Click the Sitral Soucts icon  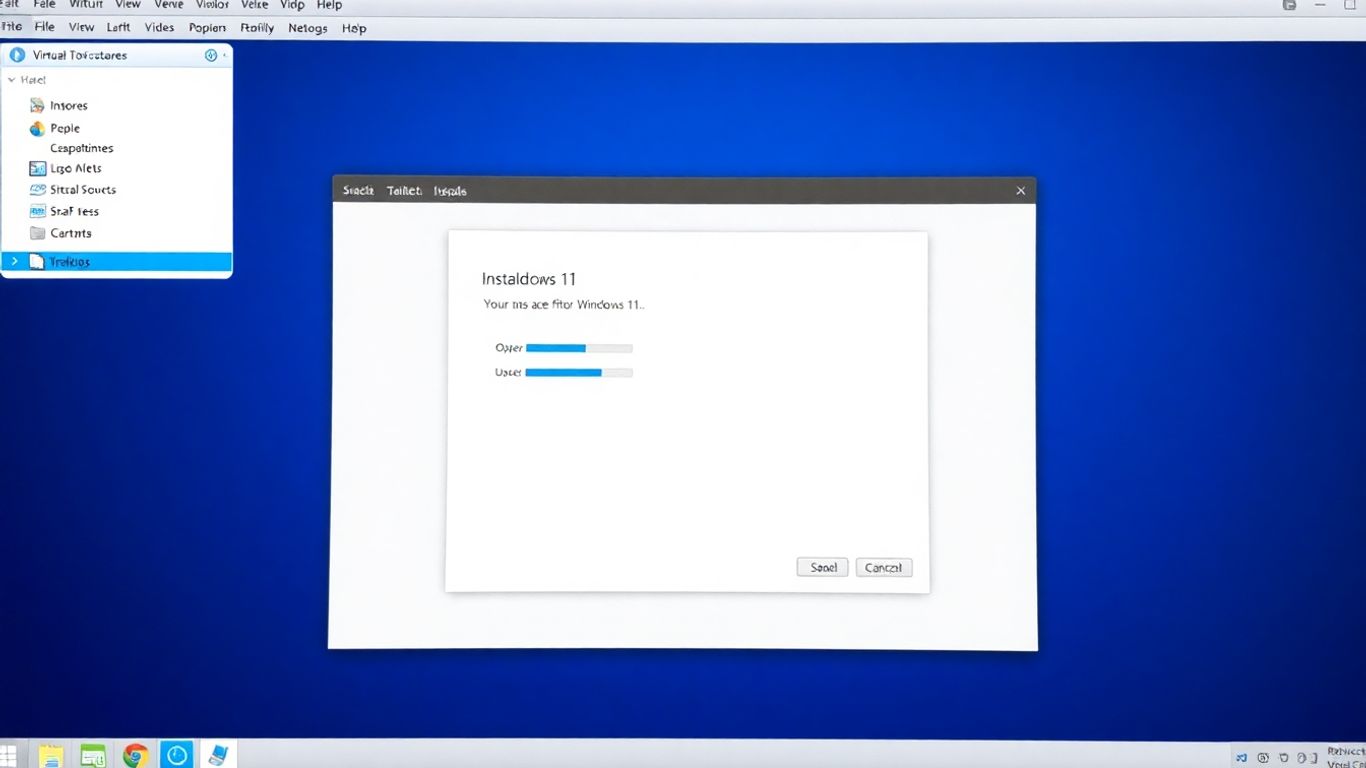38,189
